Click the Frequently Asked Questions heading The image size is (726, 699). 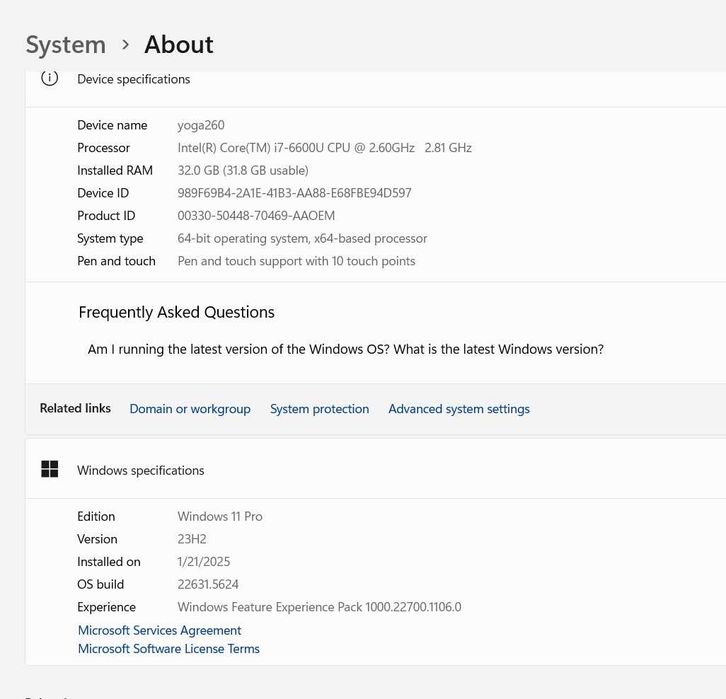(x=176, y=312)
